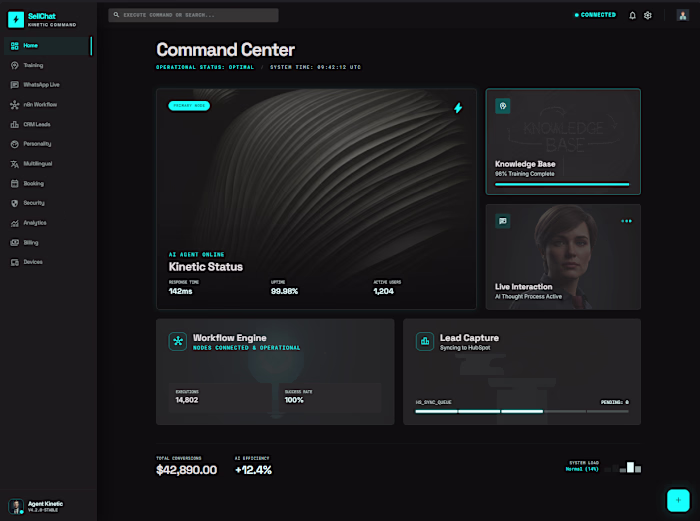Viewport: 700px width, 521px height.
Task: Click the Devices icon in sidebar
Action: pos(15,262)
